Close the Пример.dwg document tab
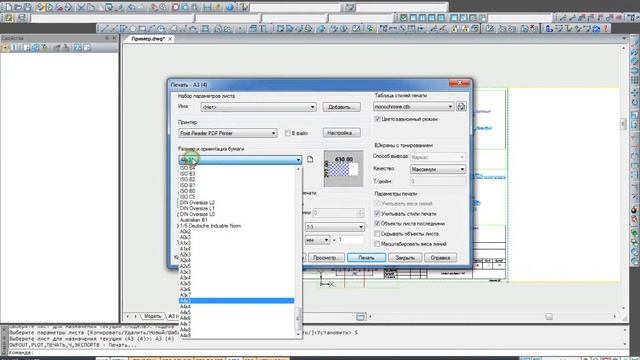 point(170,39)
